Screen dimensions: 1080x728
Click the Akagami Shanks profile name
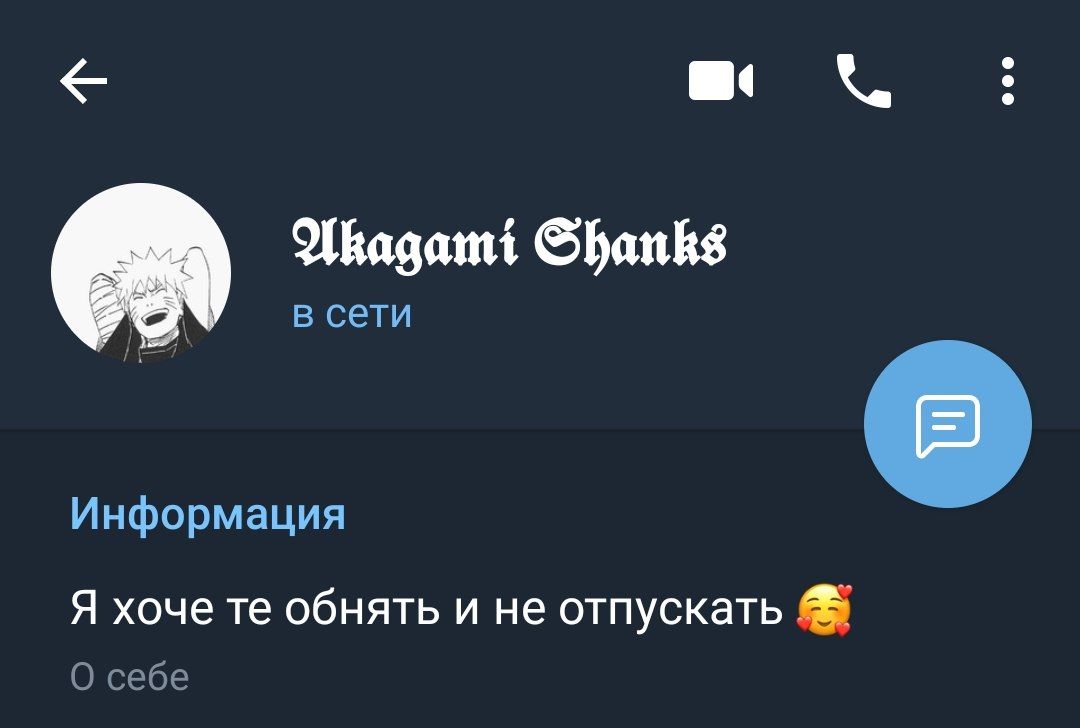click(510, 245)
